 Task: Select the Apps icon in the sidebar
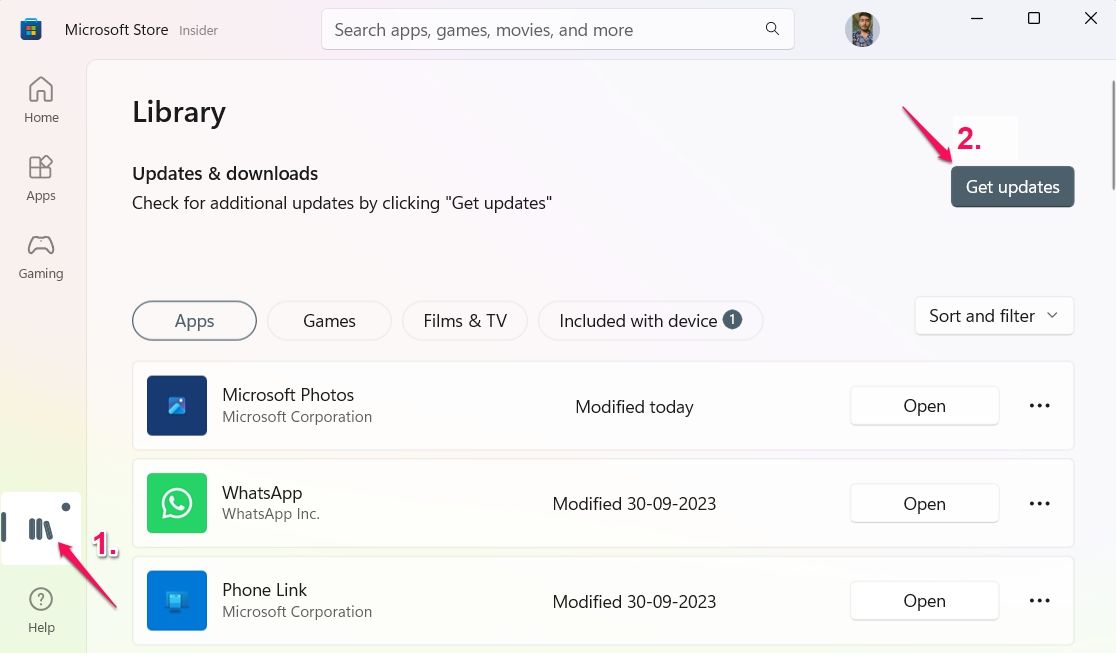tap(40, 177)
